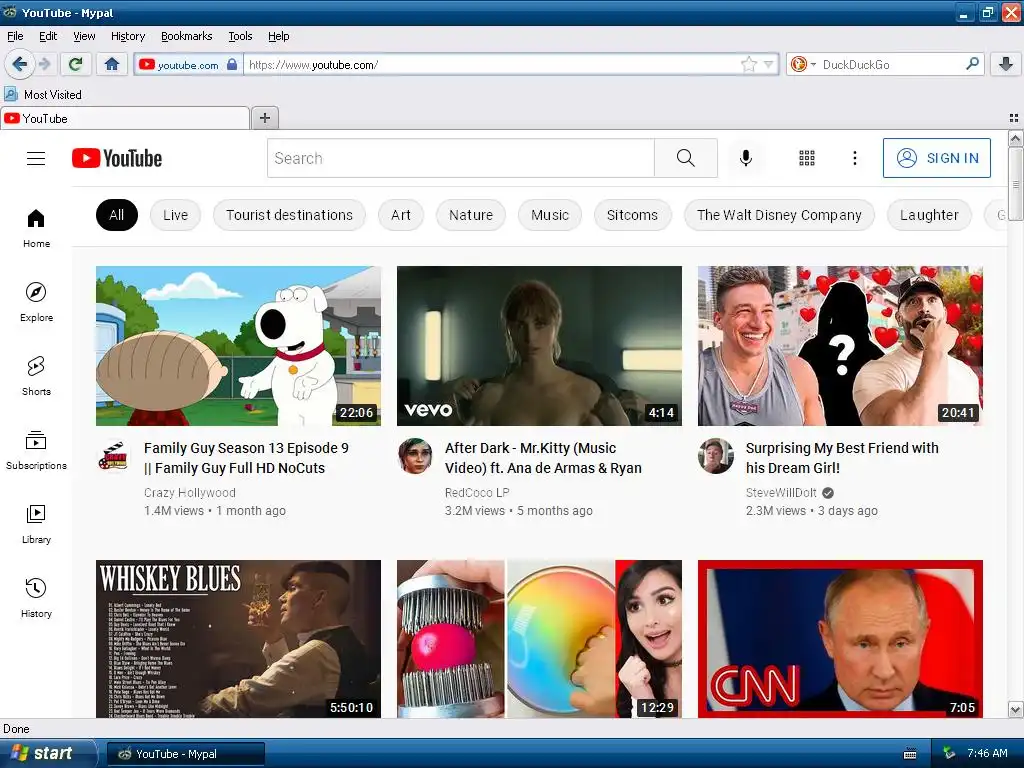Click DuckDuckGo search magnifier icon

[972, 64]
